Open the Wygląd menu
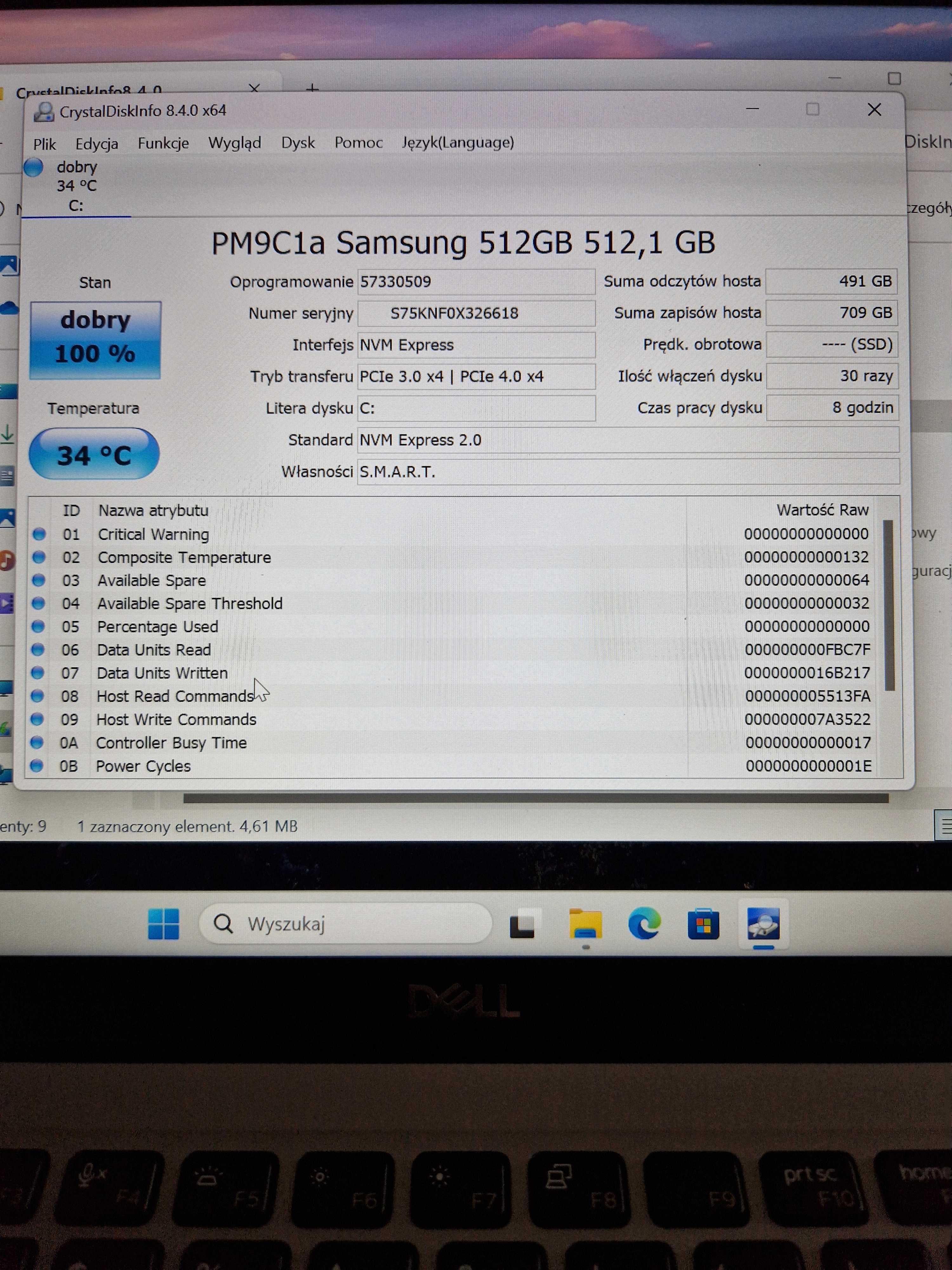The image size is (952, 1270). (234, 142)
